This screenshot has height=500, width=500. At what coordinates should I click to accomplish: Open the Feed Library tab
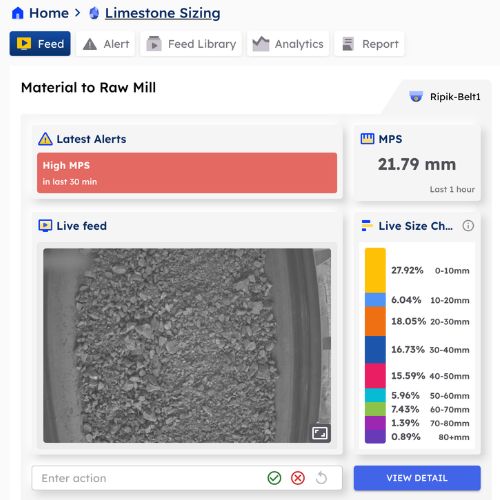pyautogui.click(x=191, y=44)
